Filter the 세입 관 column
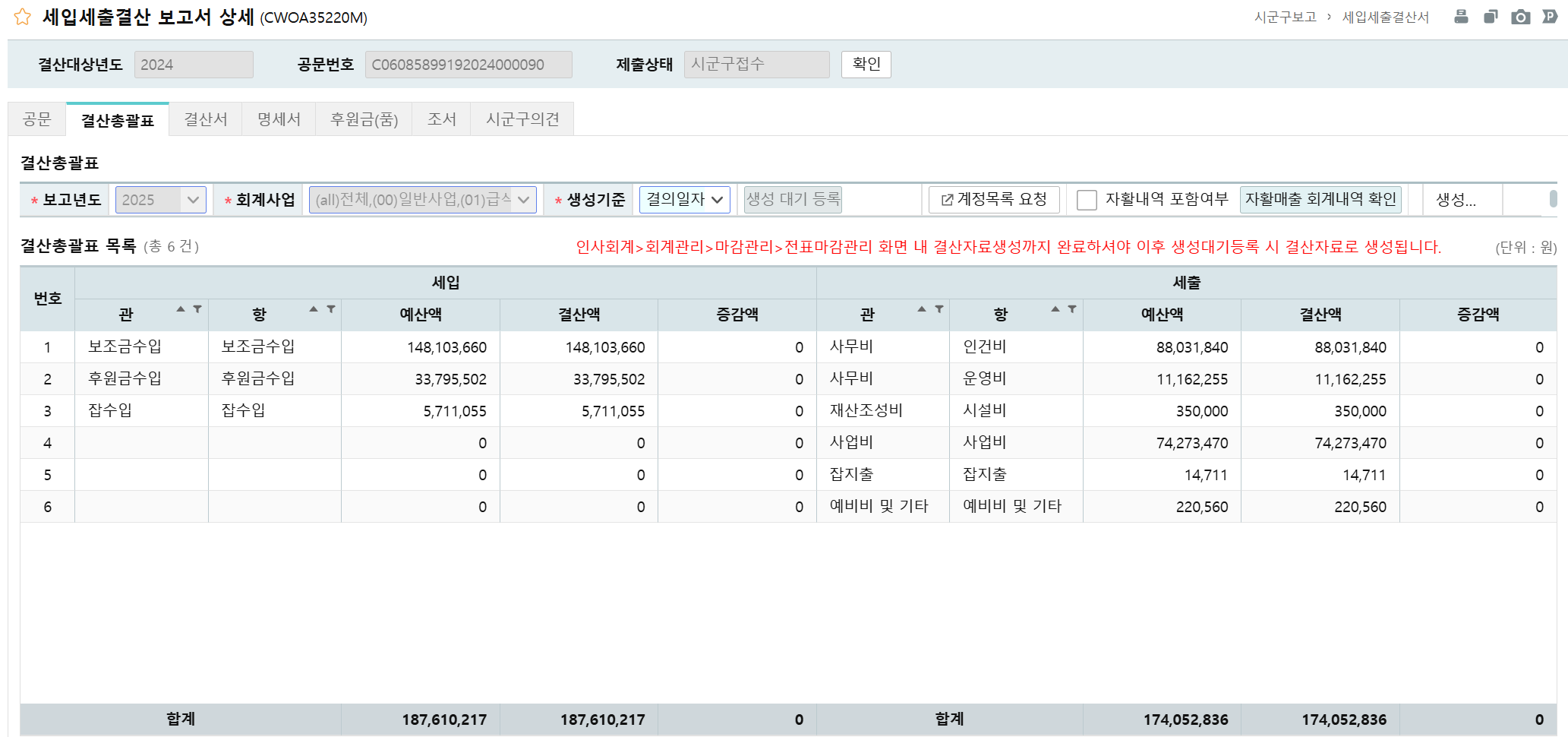The image size is (1568, 737). pos(197,309)
